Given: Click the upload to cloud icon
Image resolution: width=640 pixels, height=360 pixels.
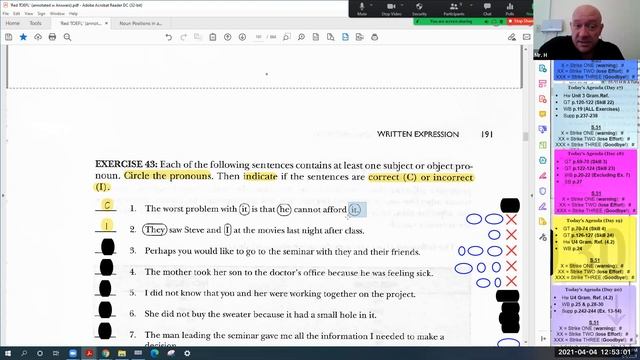Looking at the screenshot, I should [38, 37].
